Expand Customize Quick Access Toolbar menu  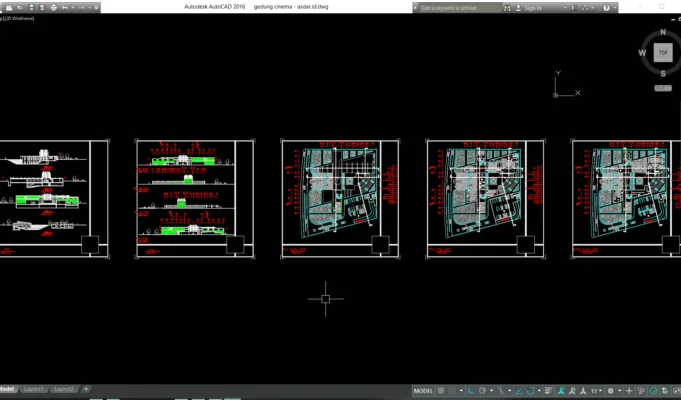point(96,7)
